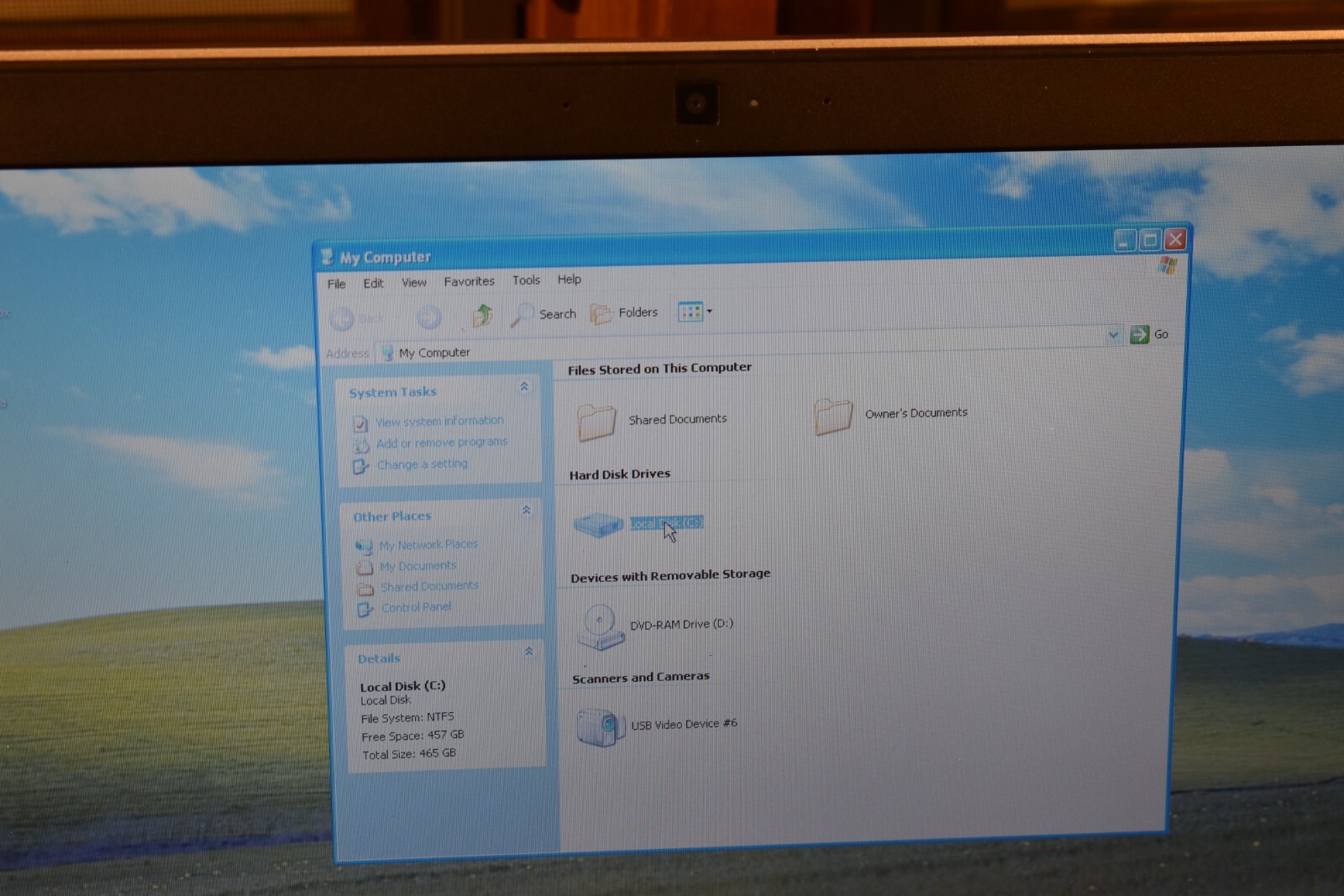The image size is (1344, 896).
Task: Open the Help menu
Action: 569,280
